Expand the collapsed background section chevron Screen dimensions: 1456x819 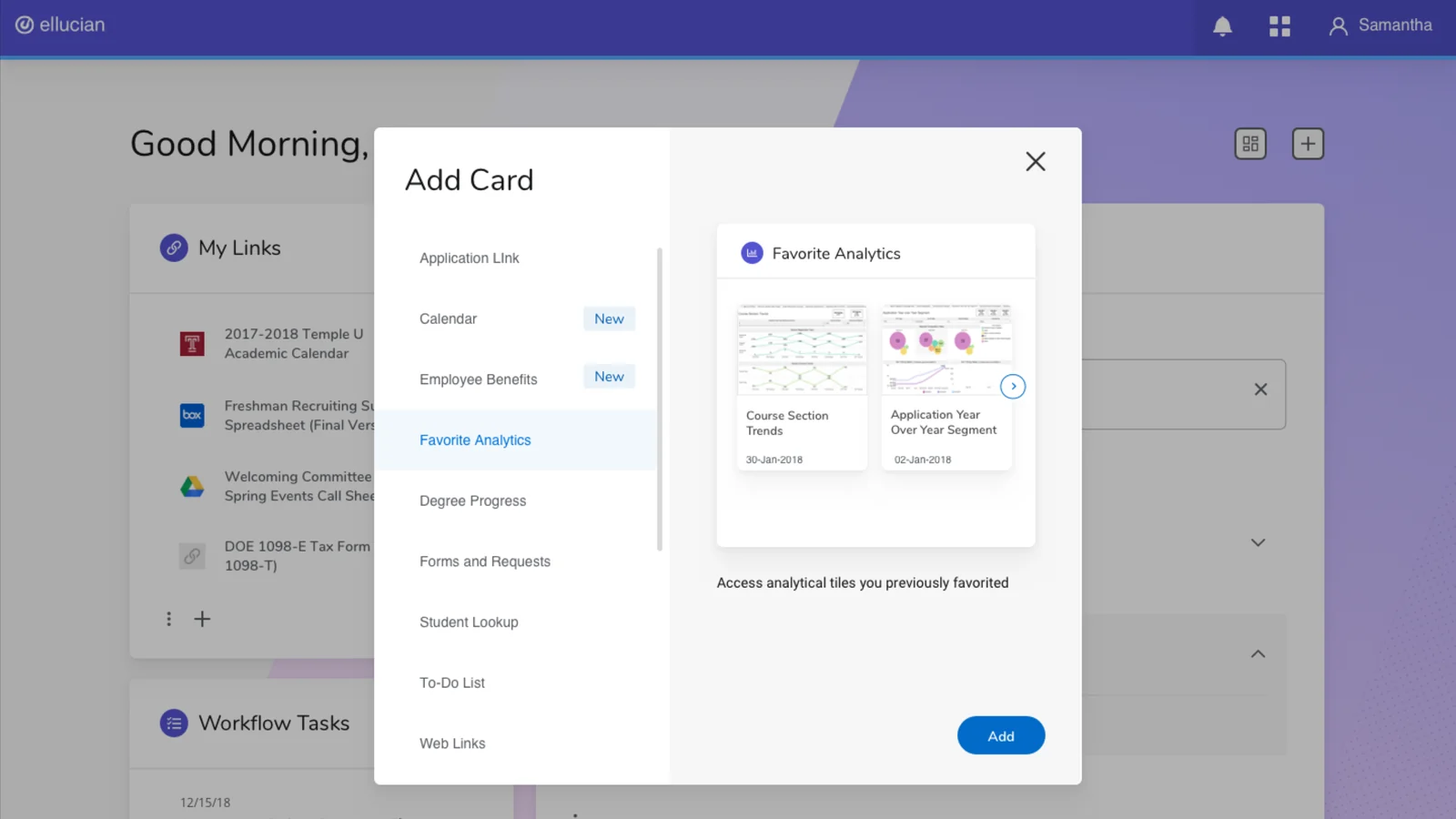tap(1258, 542)
